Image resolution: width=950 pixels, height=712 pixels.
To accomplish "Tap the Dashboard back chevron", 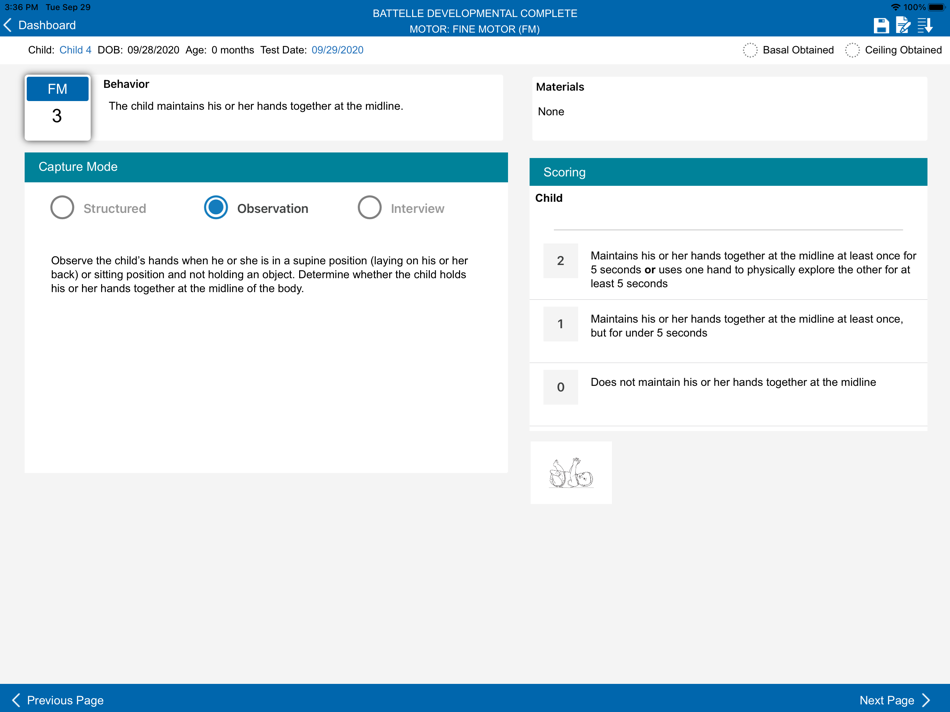I will pos(8,25).
